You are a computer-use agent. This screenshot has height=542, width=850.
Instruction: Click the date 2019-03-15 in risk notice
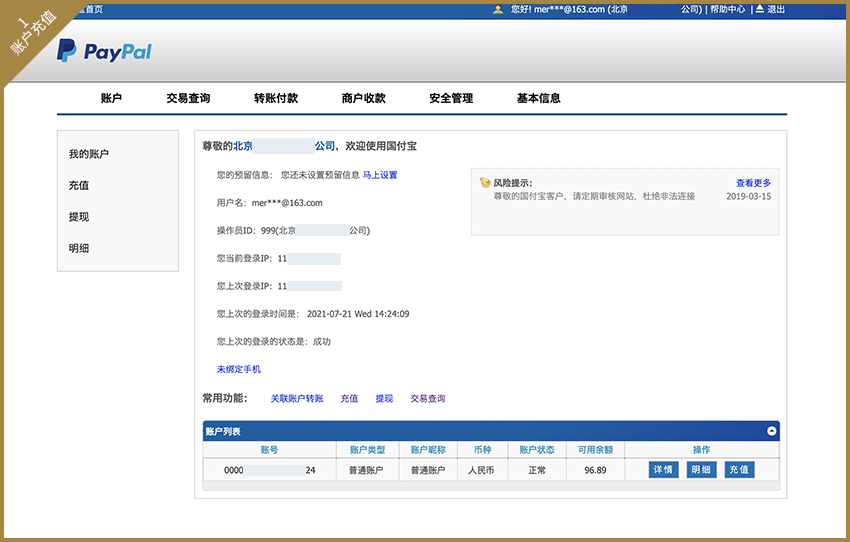point(749,196)
